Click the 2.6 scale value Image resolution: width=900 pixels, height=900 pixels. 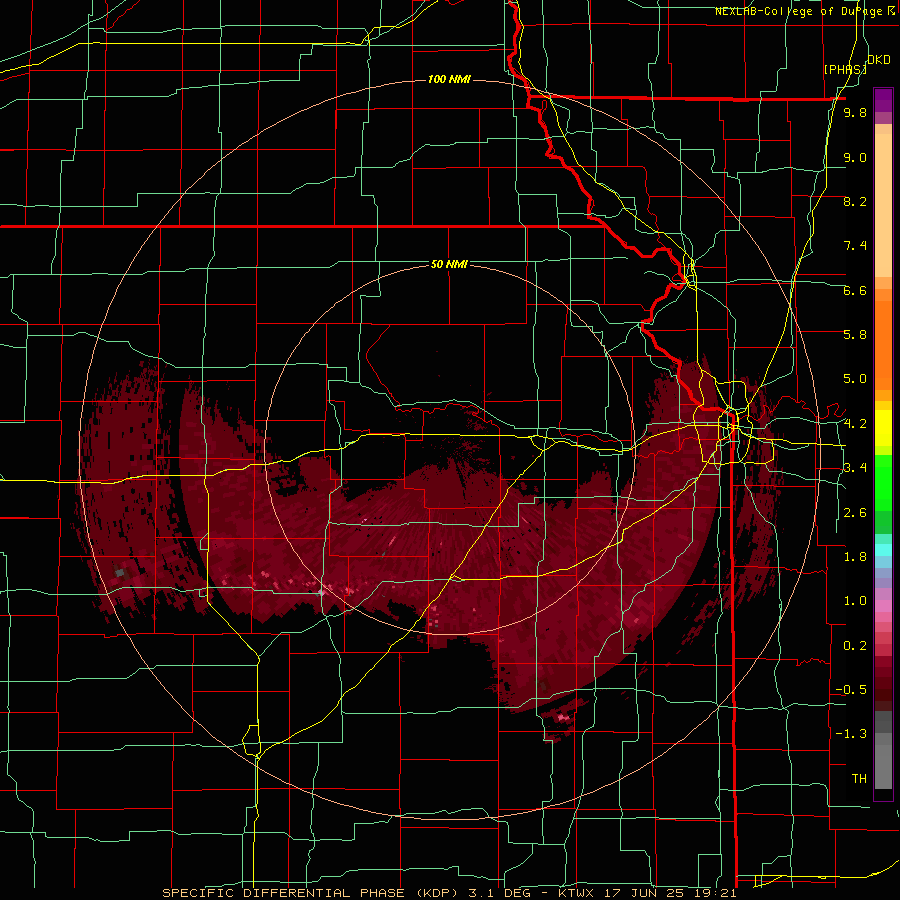click(855, 513)
